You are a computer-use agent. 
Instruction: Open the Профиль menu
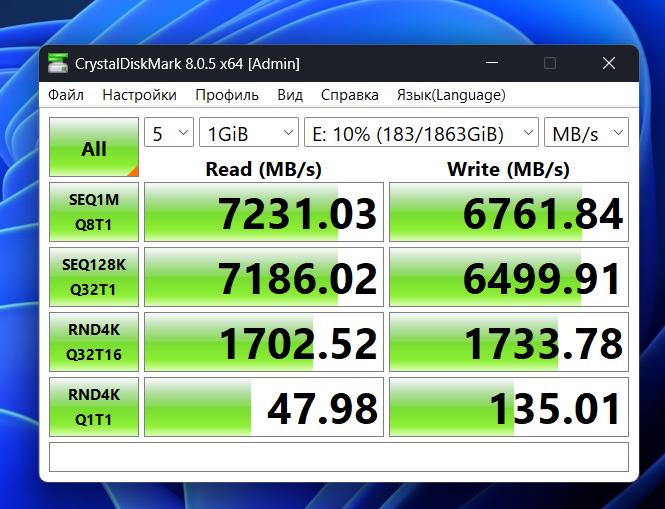(x=227, y=95)
